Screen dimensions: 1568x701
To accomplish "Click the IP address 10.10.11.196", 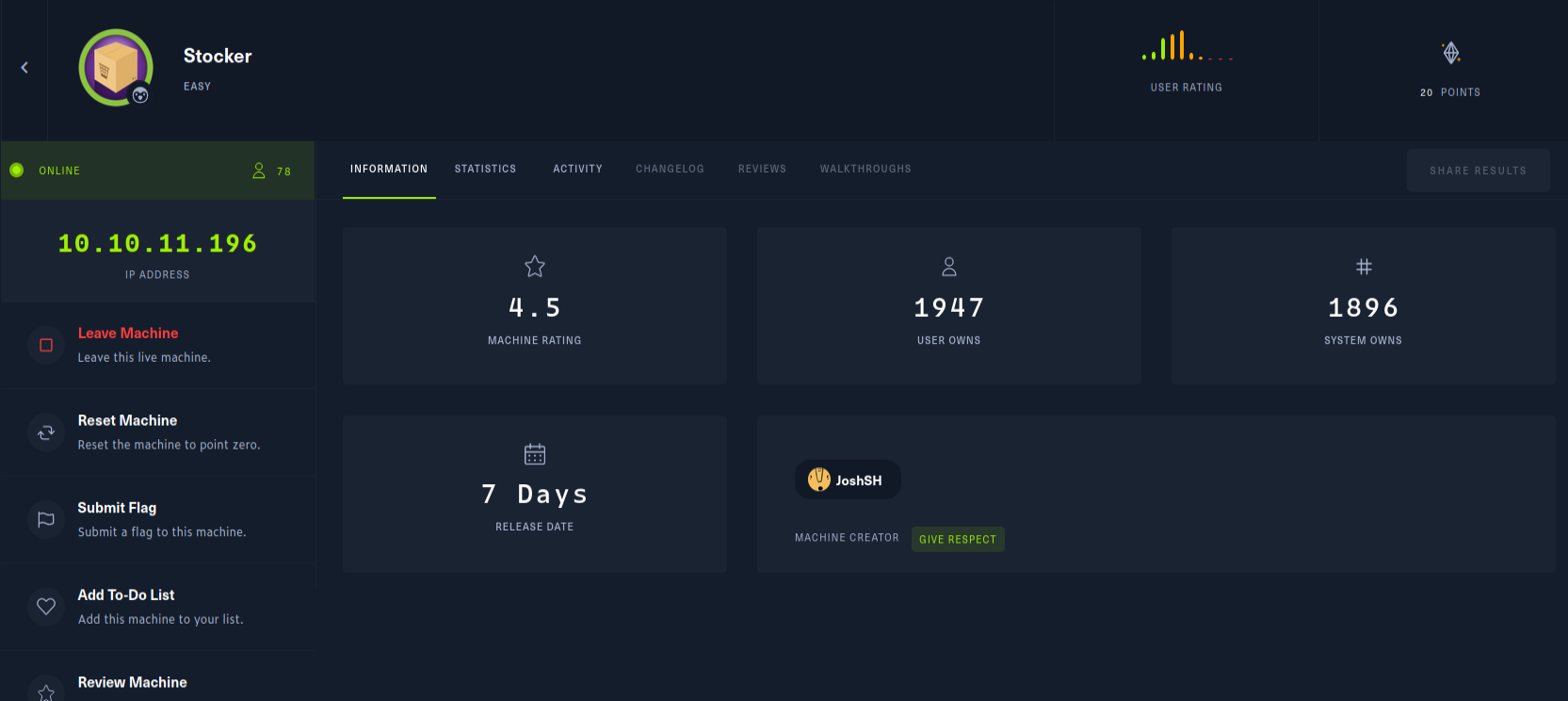I will tap(157, 244).
